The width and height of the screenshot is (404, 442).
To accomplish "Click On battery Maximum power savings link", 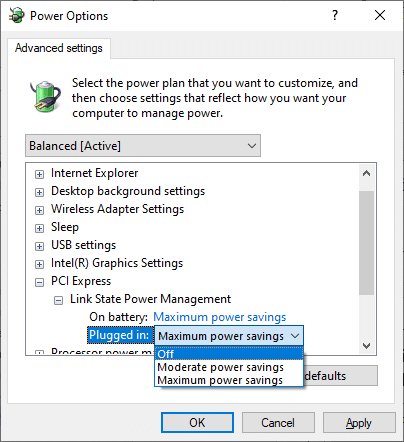I will 220,317.
